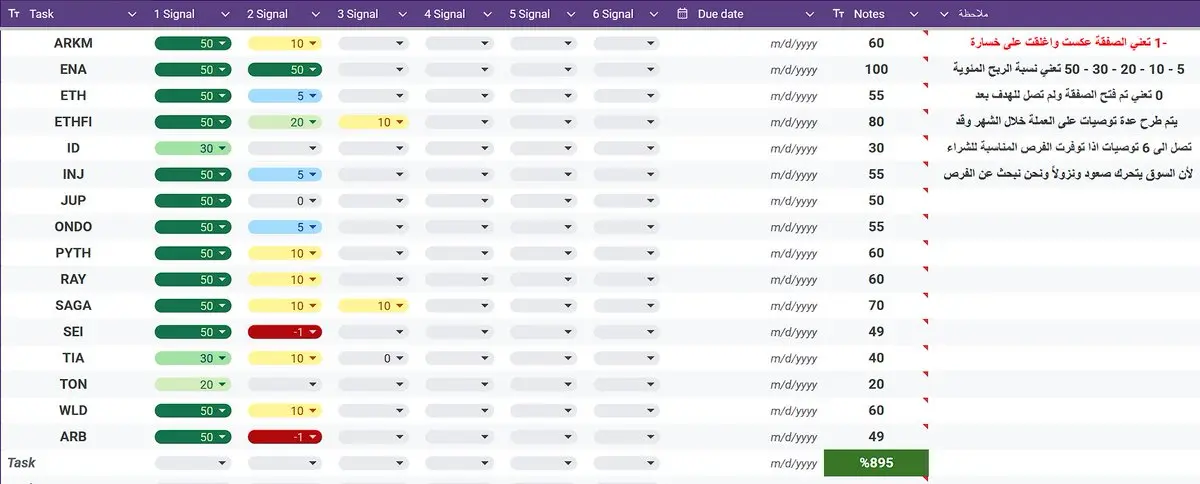Screen dimensions: 1200x484
Task: Select the ARKM task cell
Action: tap(73, 44)
